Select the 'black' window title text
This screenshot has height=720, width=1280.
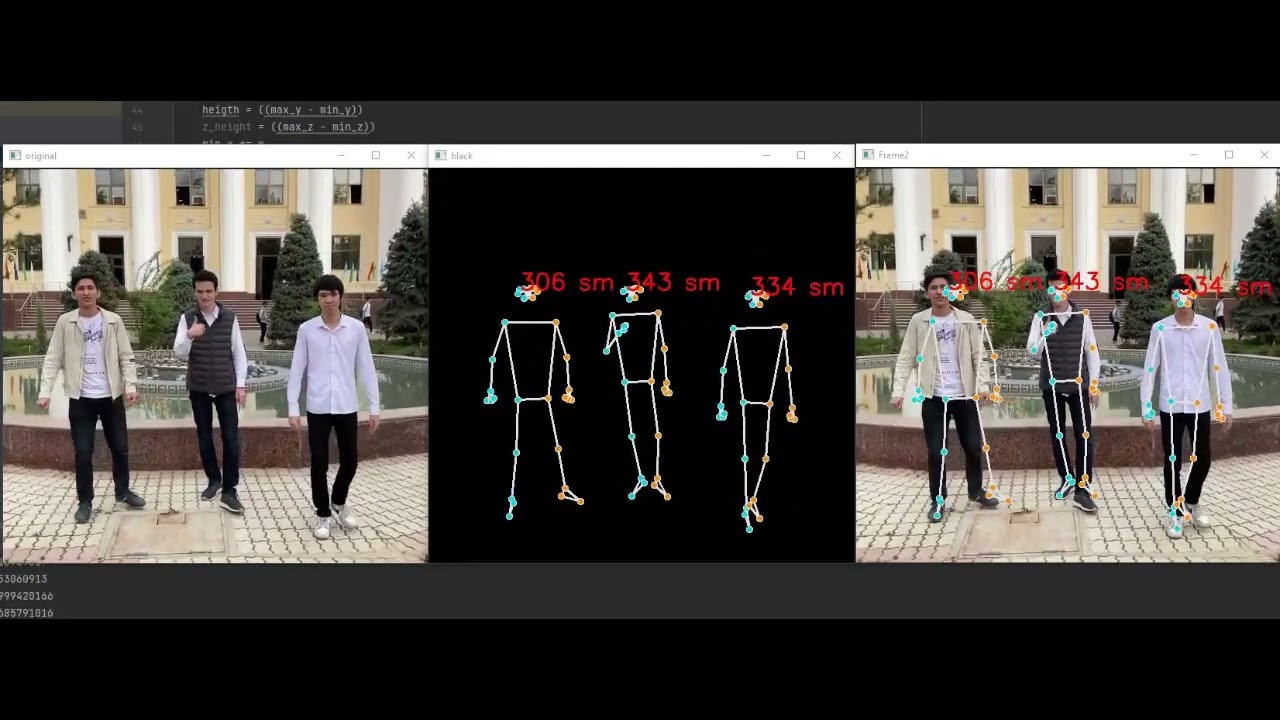pos(462,156)
